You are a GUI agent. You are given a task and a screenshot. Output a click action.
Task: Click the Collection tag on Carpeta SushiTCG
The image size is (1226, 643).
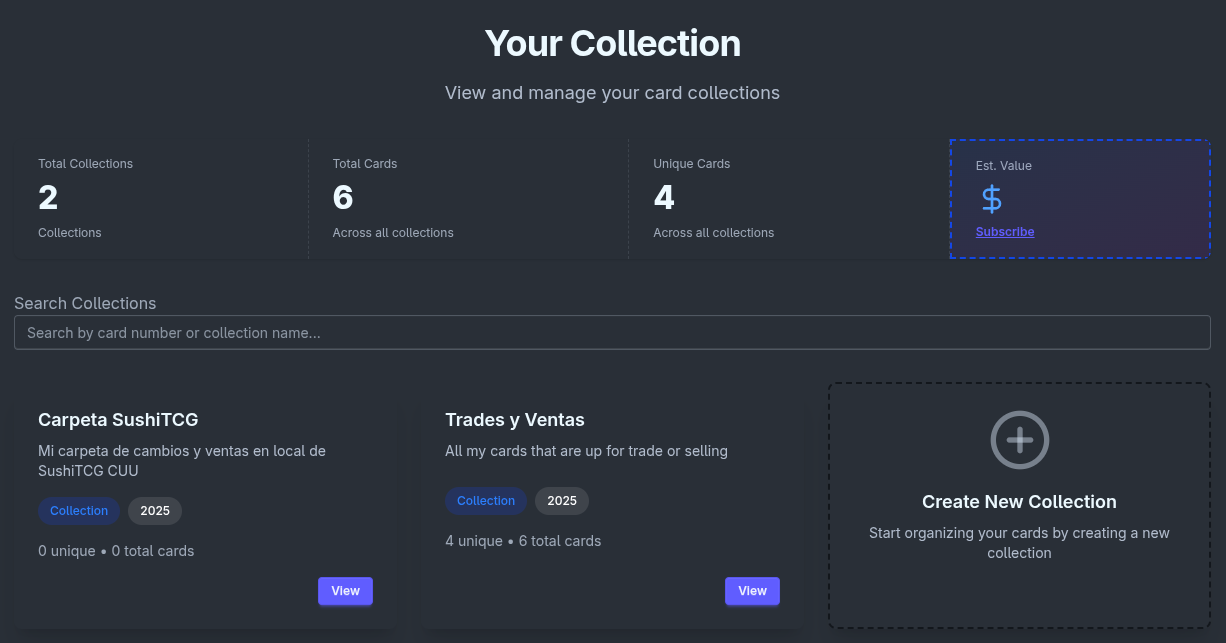(79, 511)
